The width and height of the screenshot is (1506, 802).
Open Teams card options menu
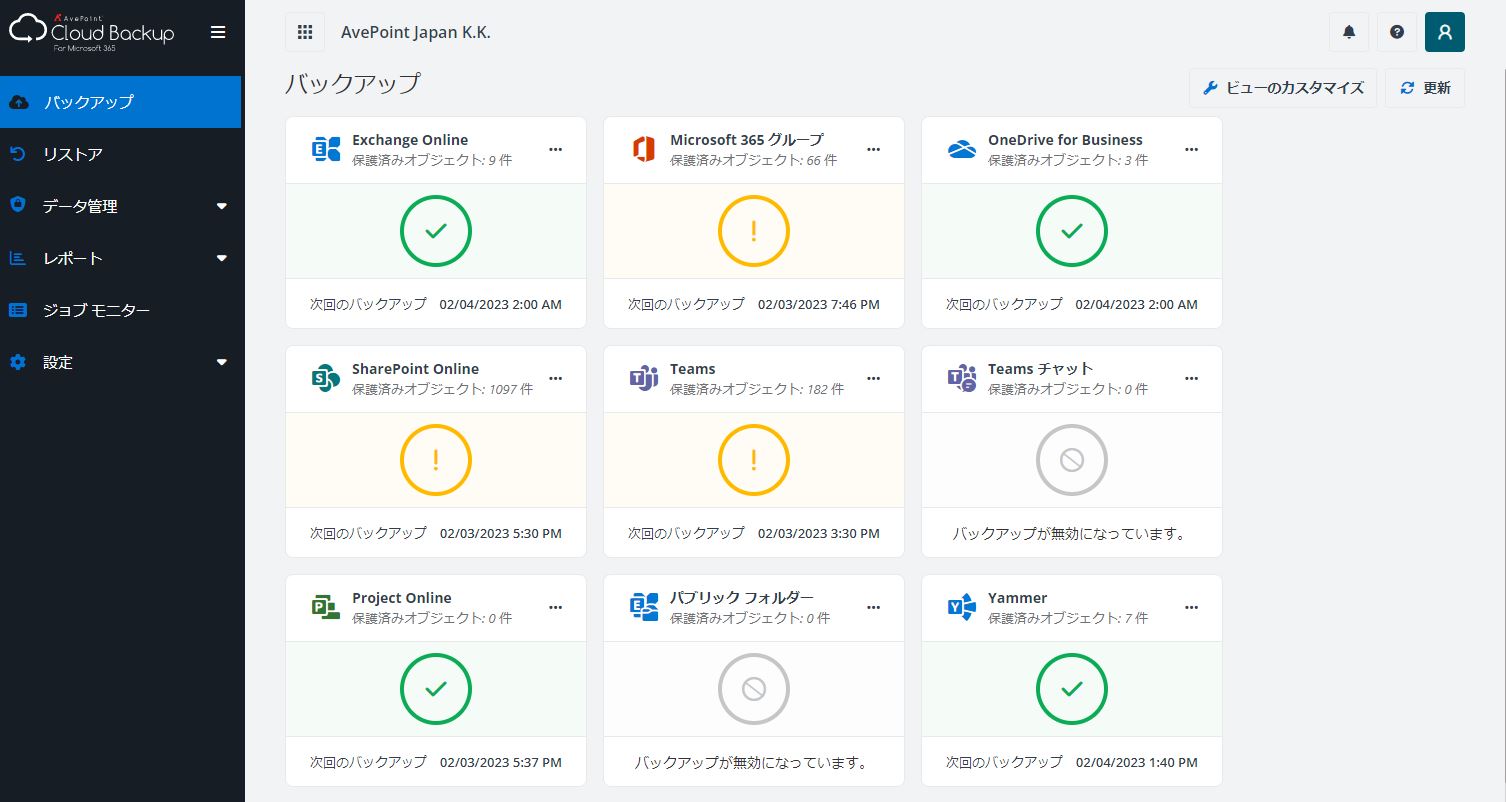(874, 378)
